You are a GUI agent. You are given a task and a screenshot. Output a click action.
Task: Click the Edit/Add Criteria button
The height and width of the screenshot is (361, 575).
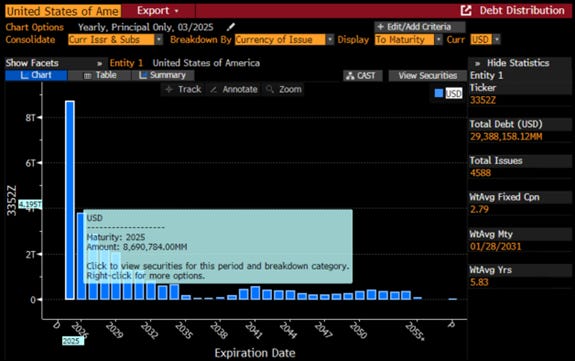click(420, 27)
